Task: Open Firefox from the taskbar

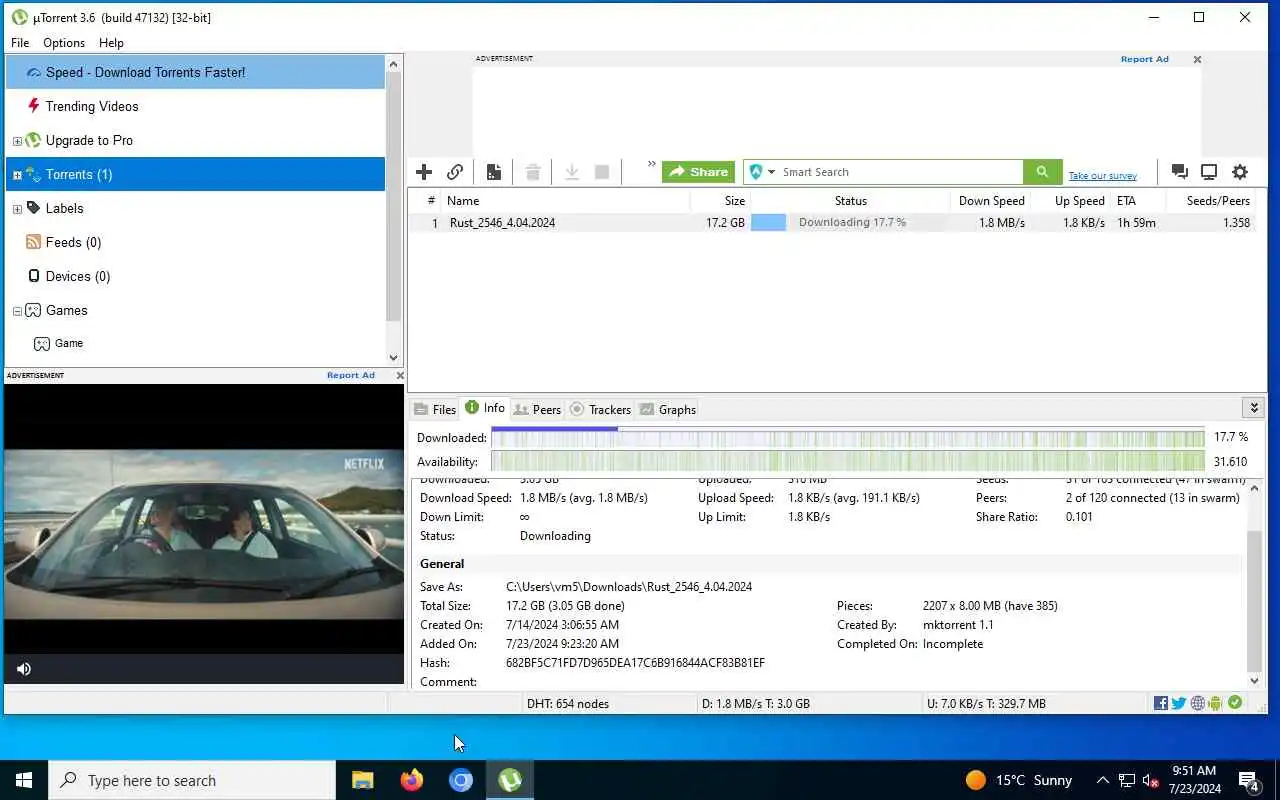Action: 411,780
